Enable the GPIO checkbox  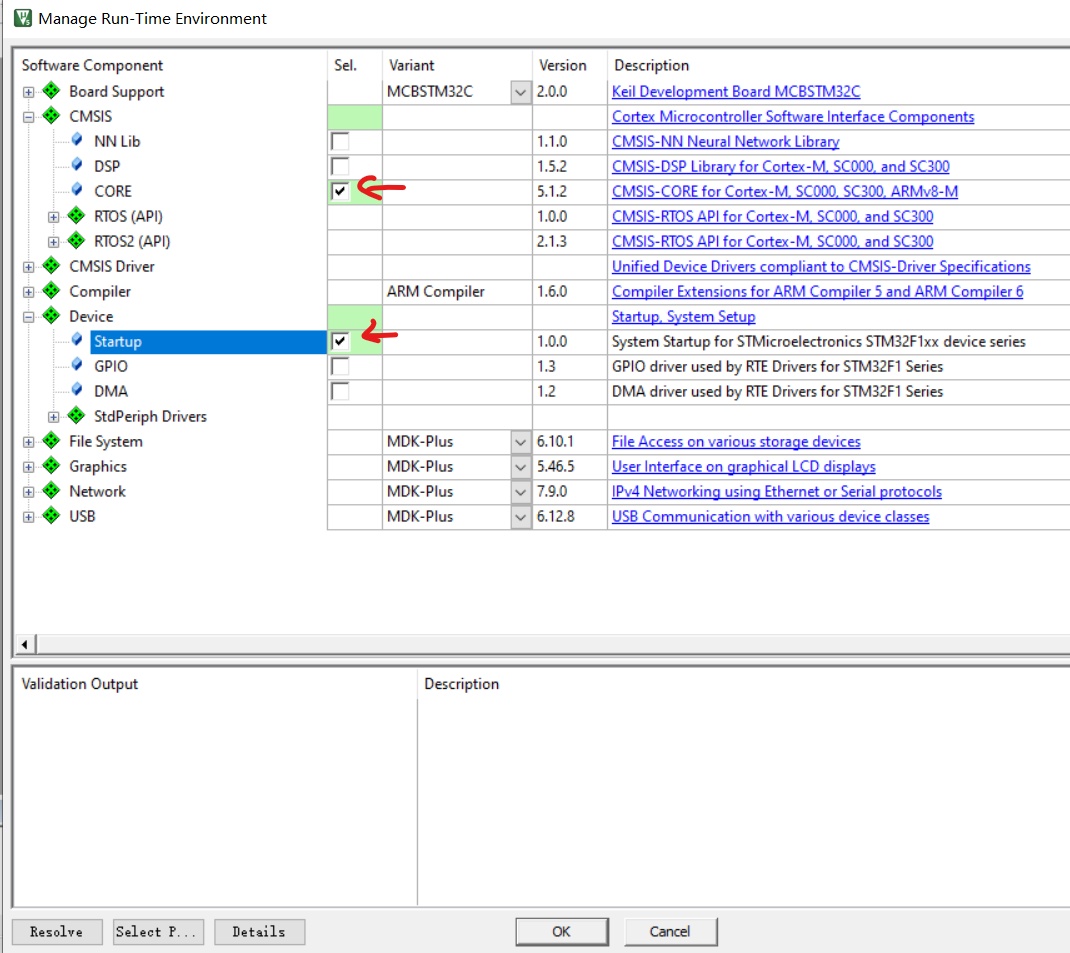pos(340,366)
